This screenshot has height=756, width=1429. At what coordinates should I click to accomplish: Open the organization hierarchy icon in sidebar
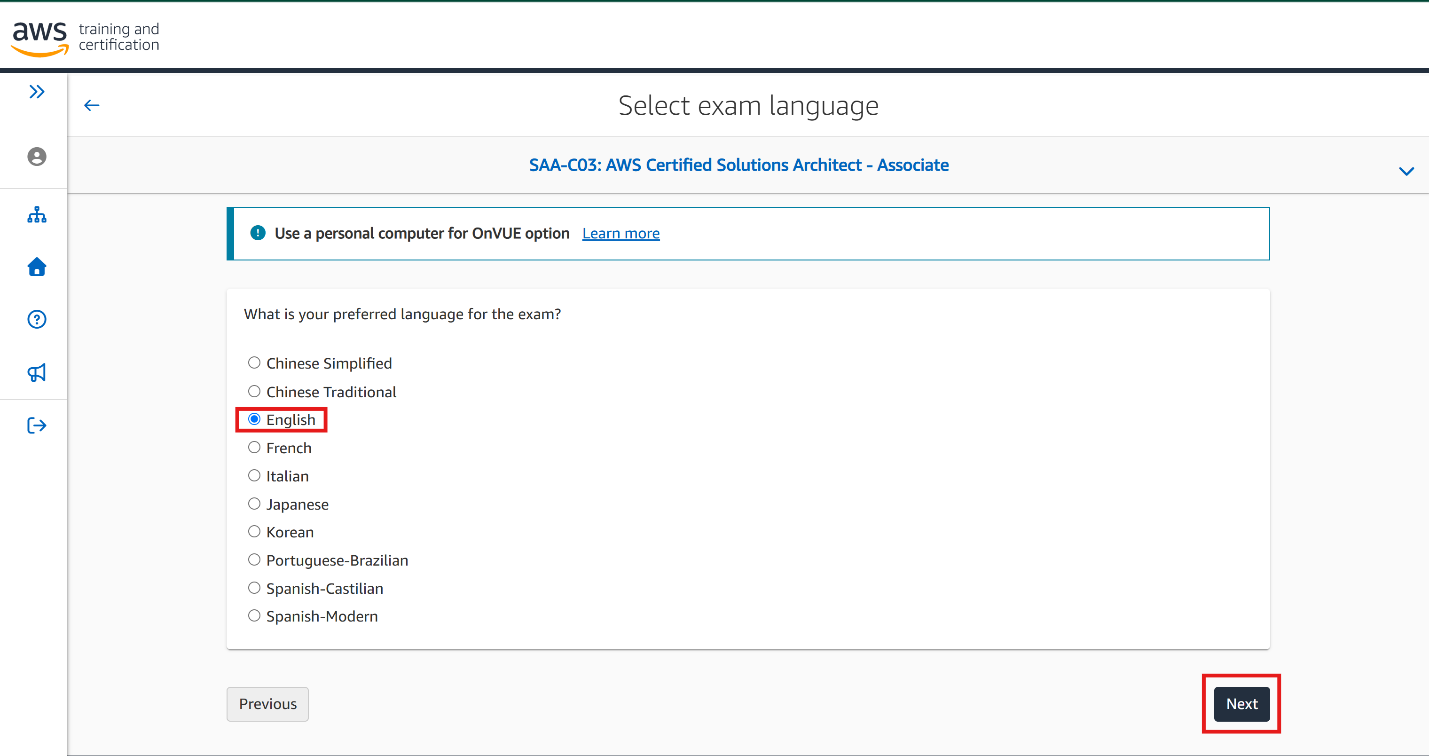(x=37, y=215)
